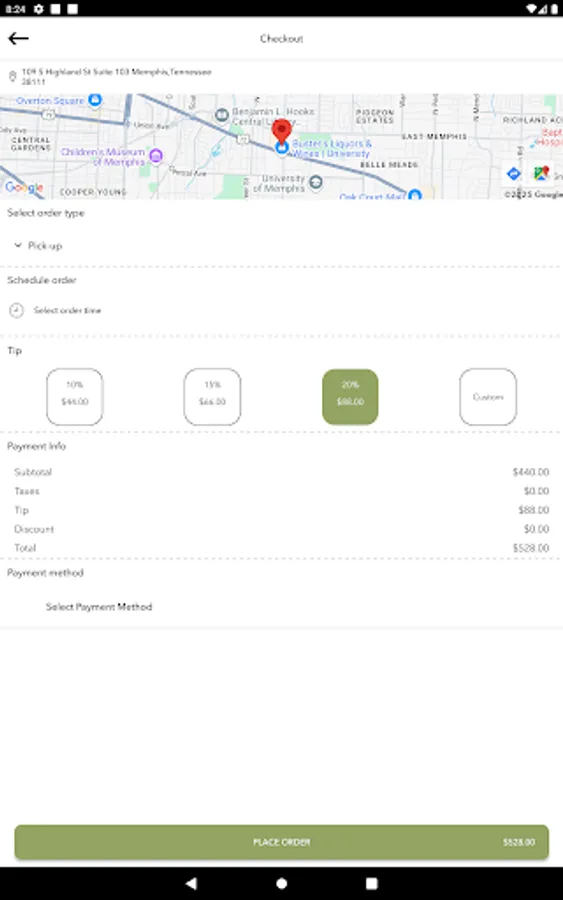Tap Android recent apps button
This screenshot has width=563, height=900.
pos(372,883)
